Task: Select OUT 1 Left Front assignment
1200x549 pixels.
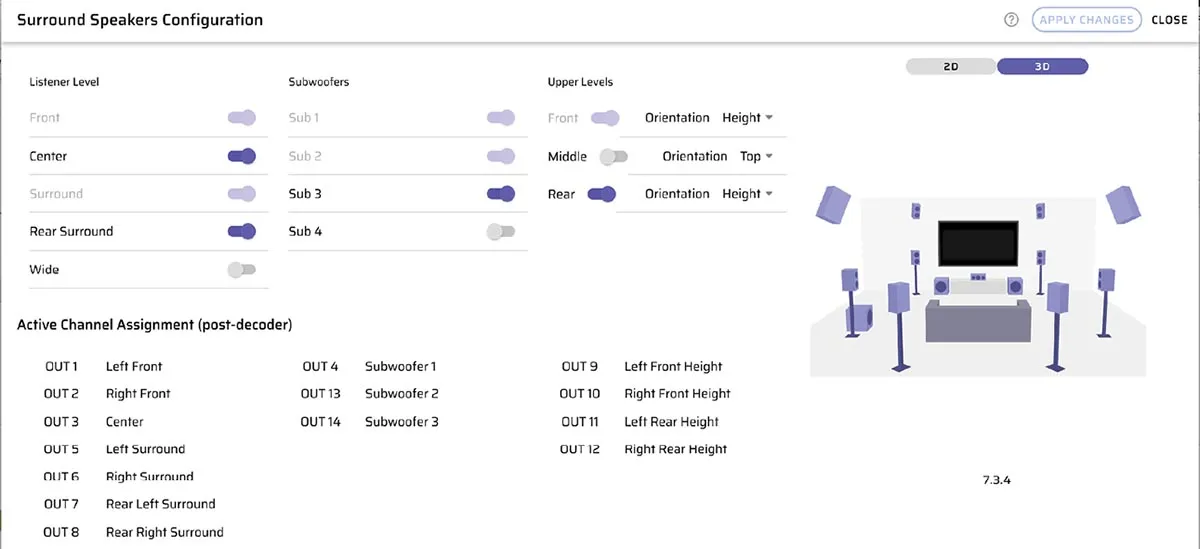Action: click(x=104, y=367)
